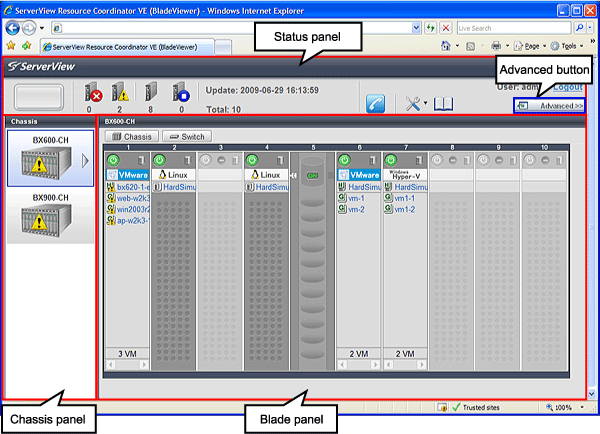Expand the BX600-CH chassis arrow
This screenshot has width=600, height=434.
point(85,161)
